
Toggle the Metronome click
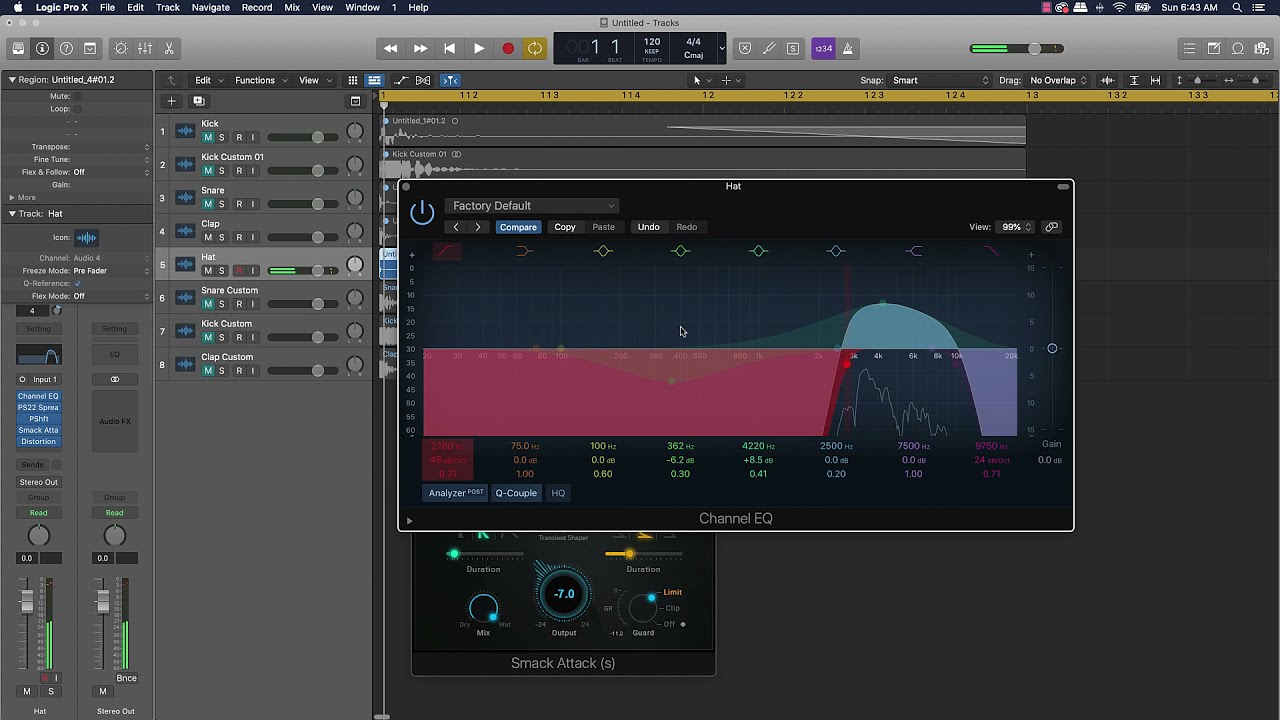(847, 48)
